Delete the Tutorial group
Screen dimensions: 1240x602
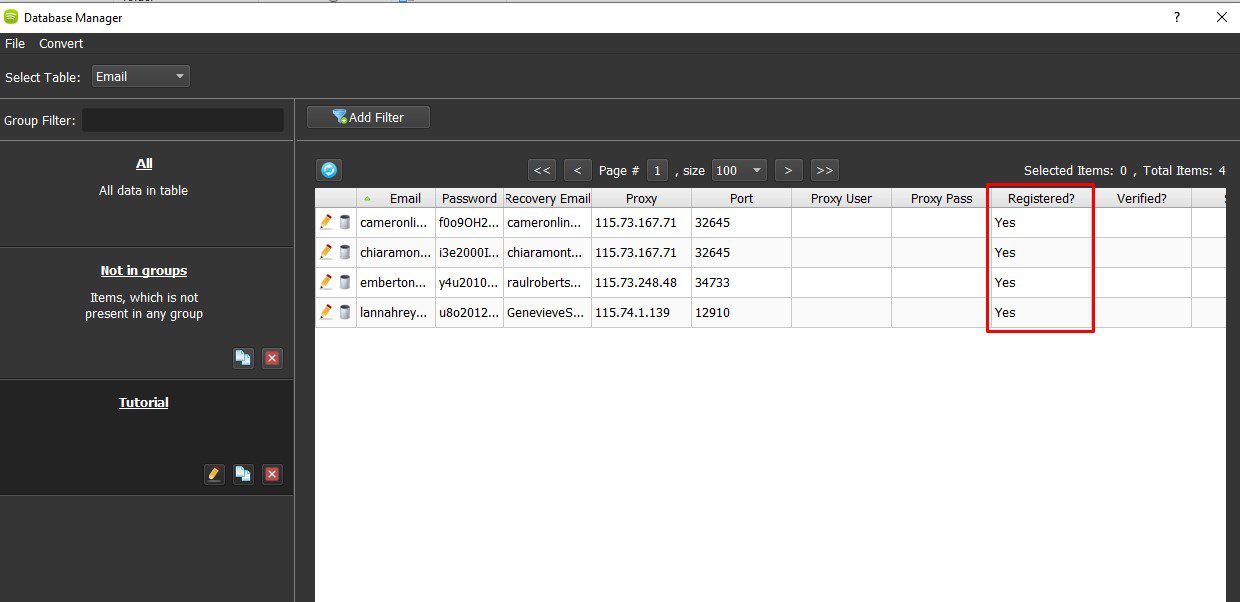tap(272, 474)
